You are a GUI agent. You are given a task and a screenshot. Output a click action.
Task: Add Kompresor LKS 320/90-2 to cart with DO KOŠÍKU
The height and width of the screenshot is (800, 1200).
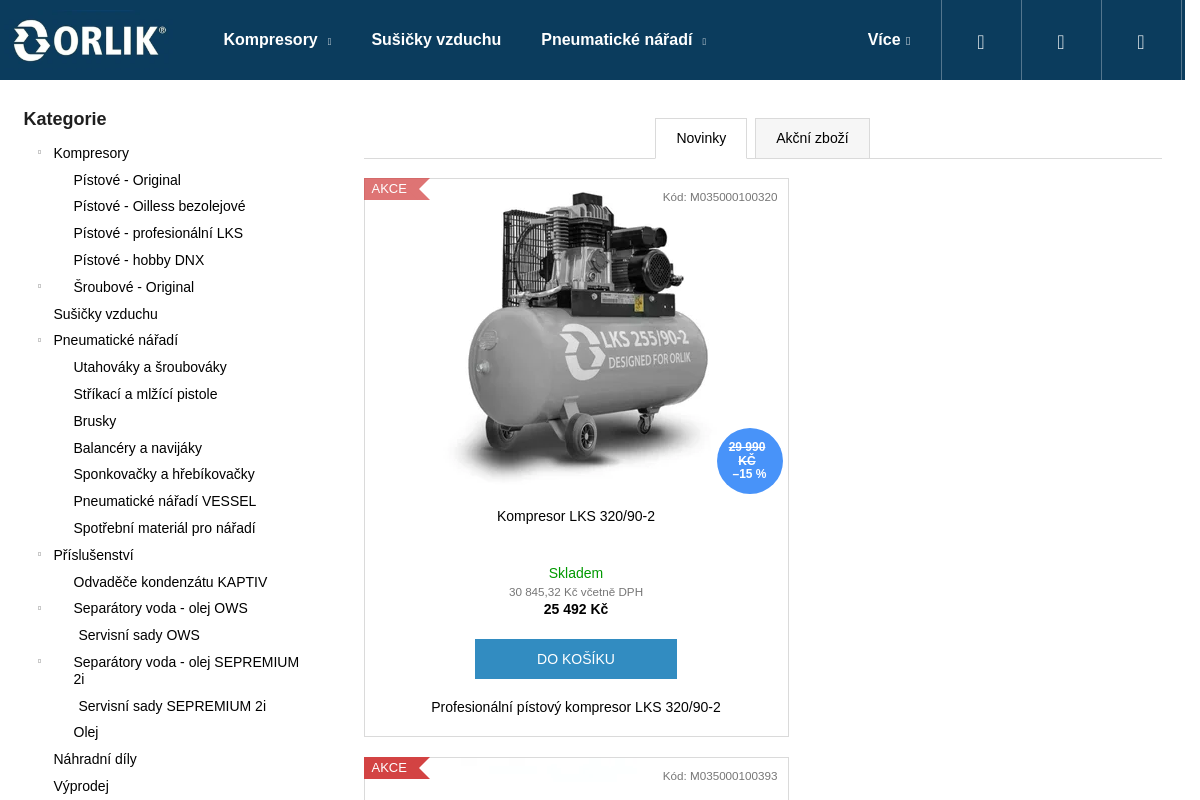pyautogui.click(x=576, y=659)
